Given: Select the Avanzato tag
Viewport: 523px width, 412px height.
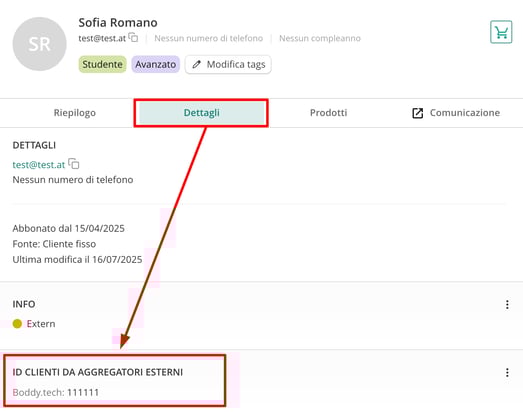Looking at the screenshot, I should coord(156,64).
